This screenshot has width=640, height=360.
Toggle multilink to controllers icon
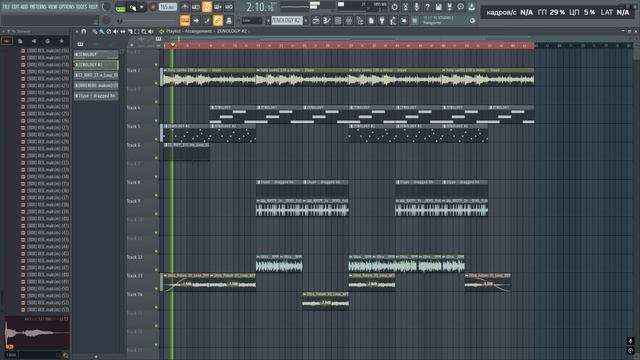coord(218,20)
